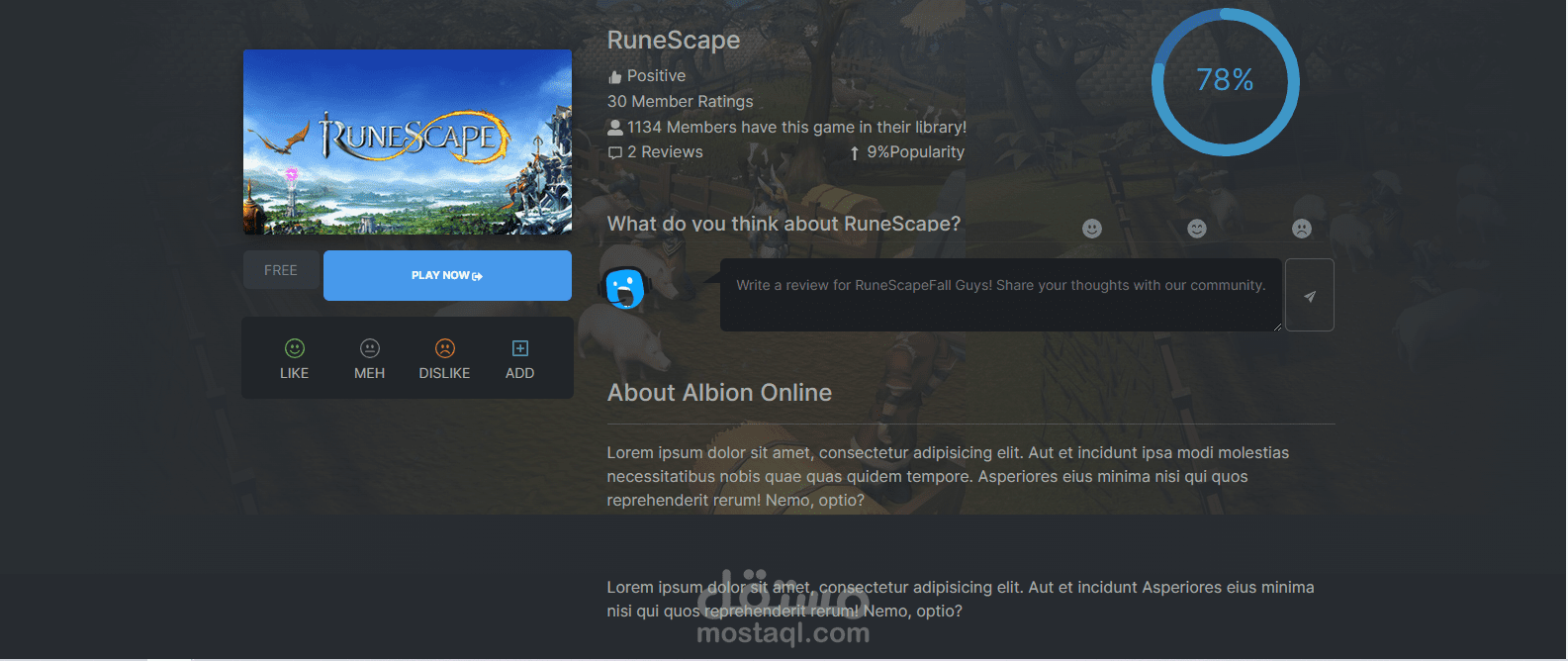Click the blue user avatar
This screenshot has width=1568, height=661.
coord(624,289)
